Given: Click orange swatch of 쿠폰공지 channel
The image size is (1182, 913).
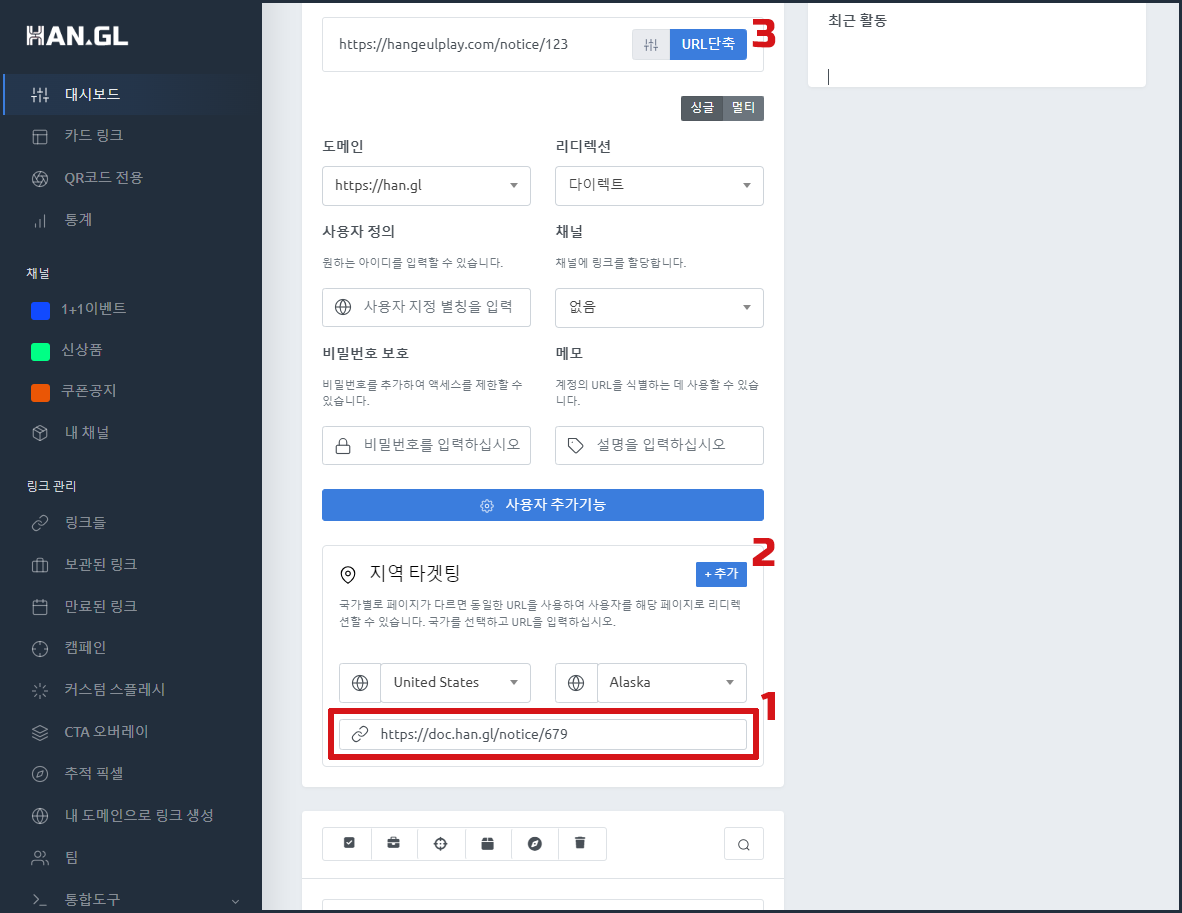Looking at the screenshot, I should (40, 392).
